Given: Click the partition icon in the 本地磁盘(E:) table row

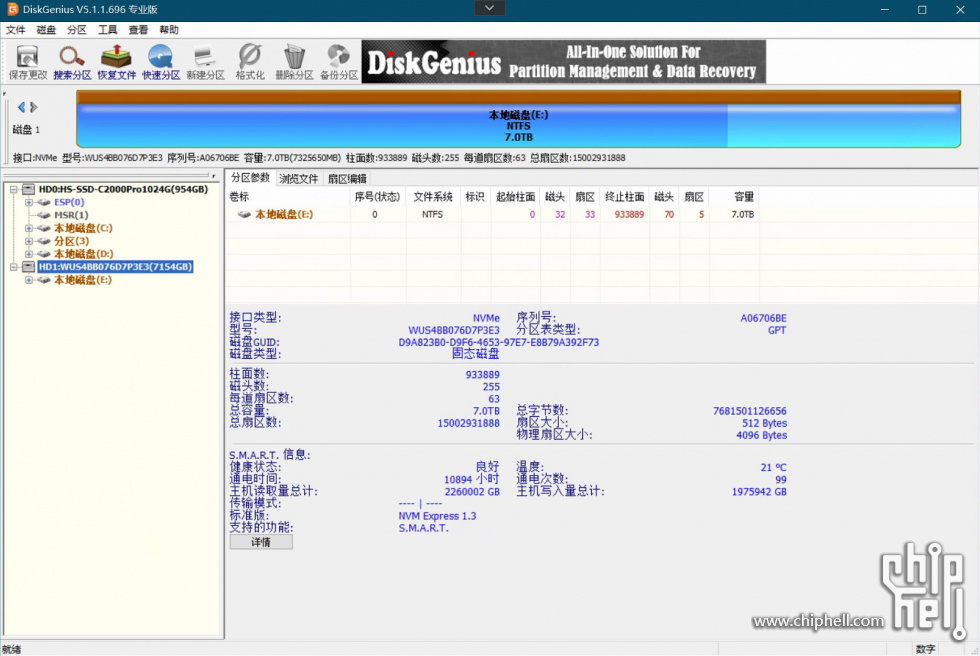Looking at the screenshot, I should [244, 214].
